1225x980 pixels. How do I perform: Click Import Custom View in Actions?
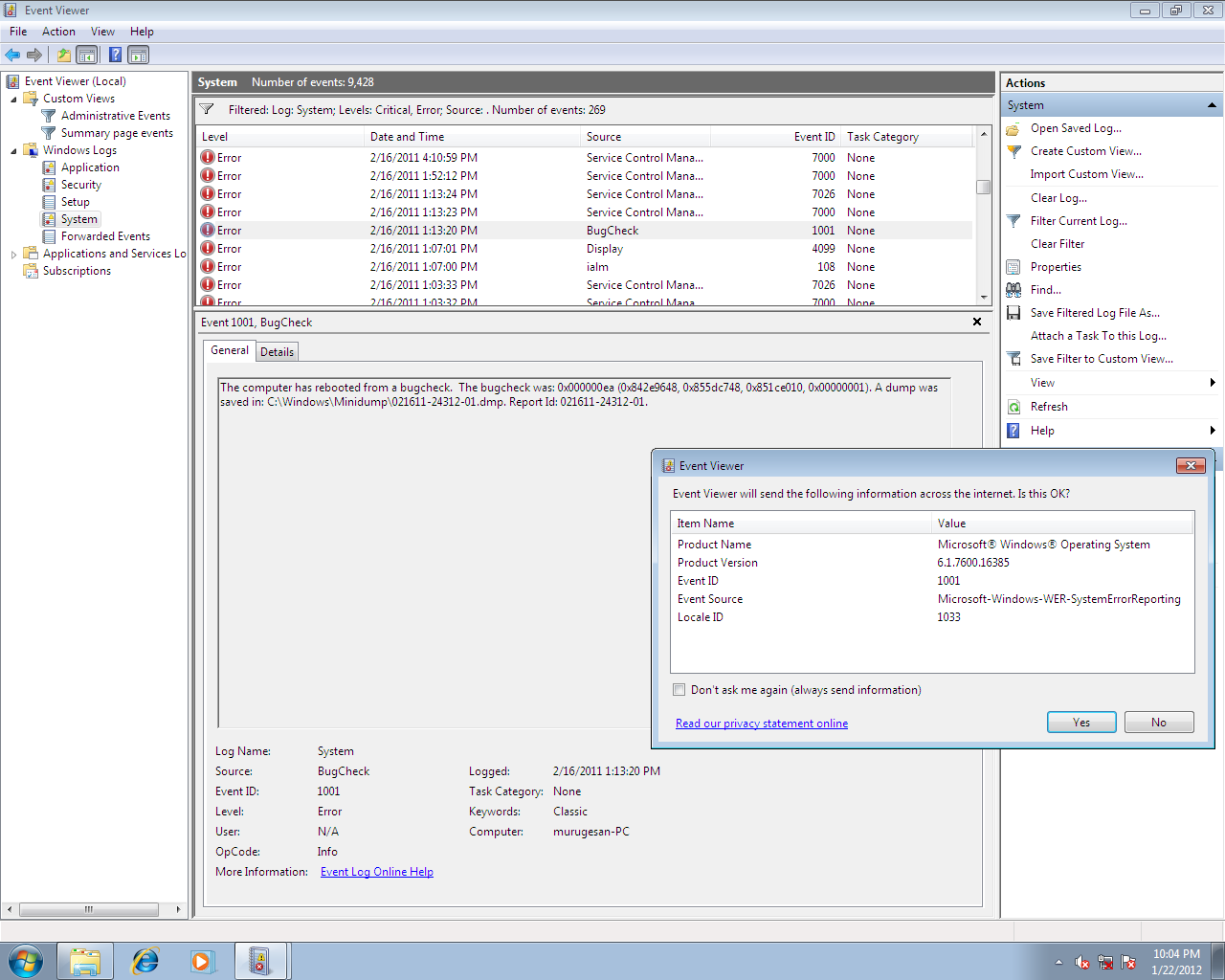tap(1087, 174)
